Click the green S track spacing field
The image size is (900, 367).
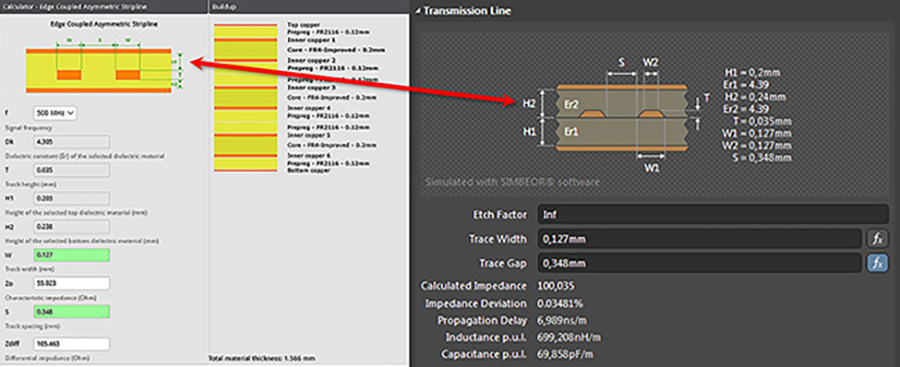[72, 312]
